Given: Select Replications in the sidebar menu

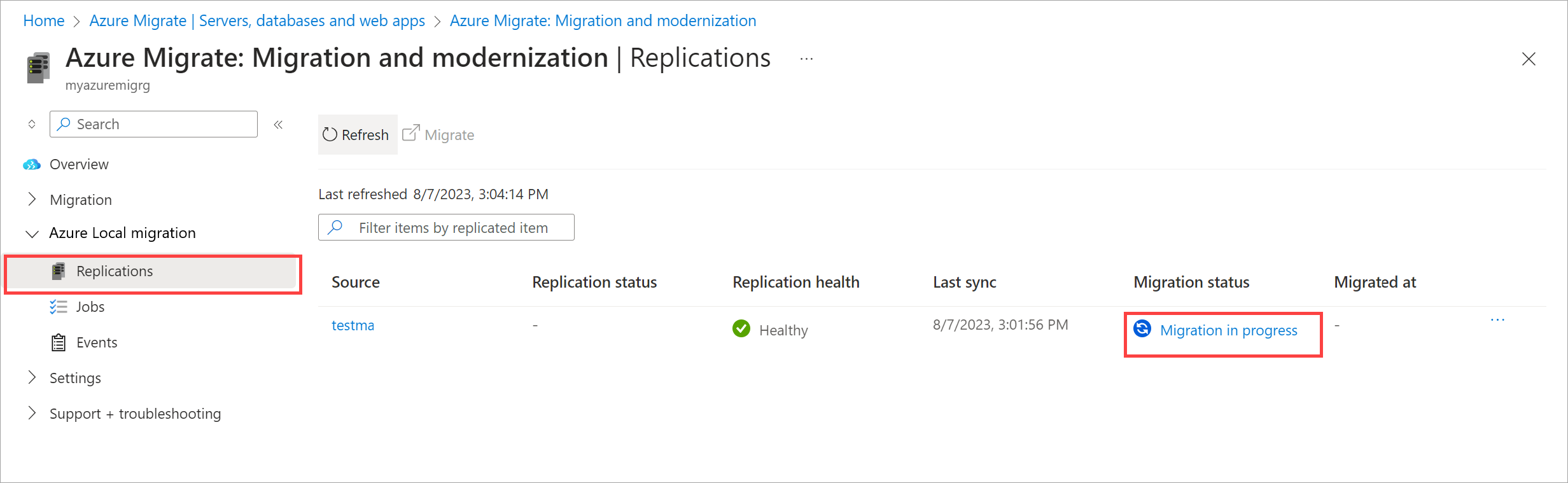Looking at the screenshot, I should point(115,272).
